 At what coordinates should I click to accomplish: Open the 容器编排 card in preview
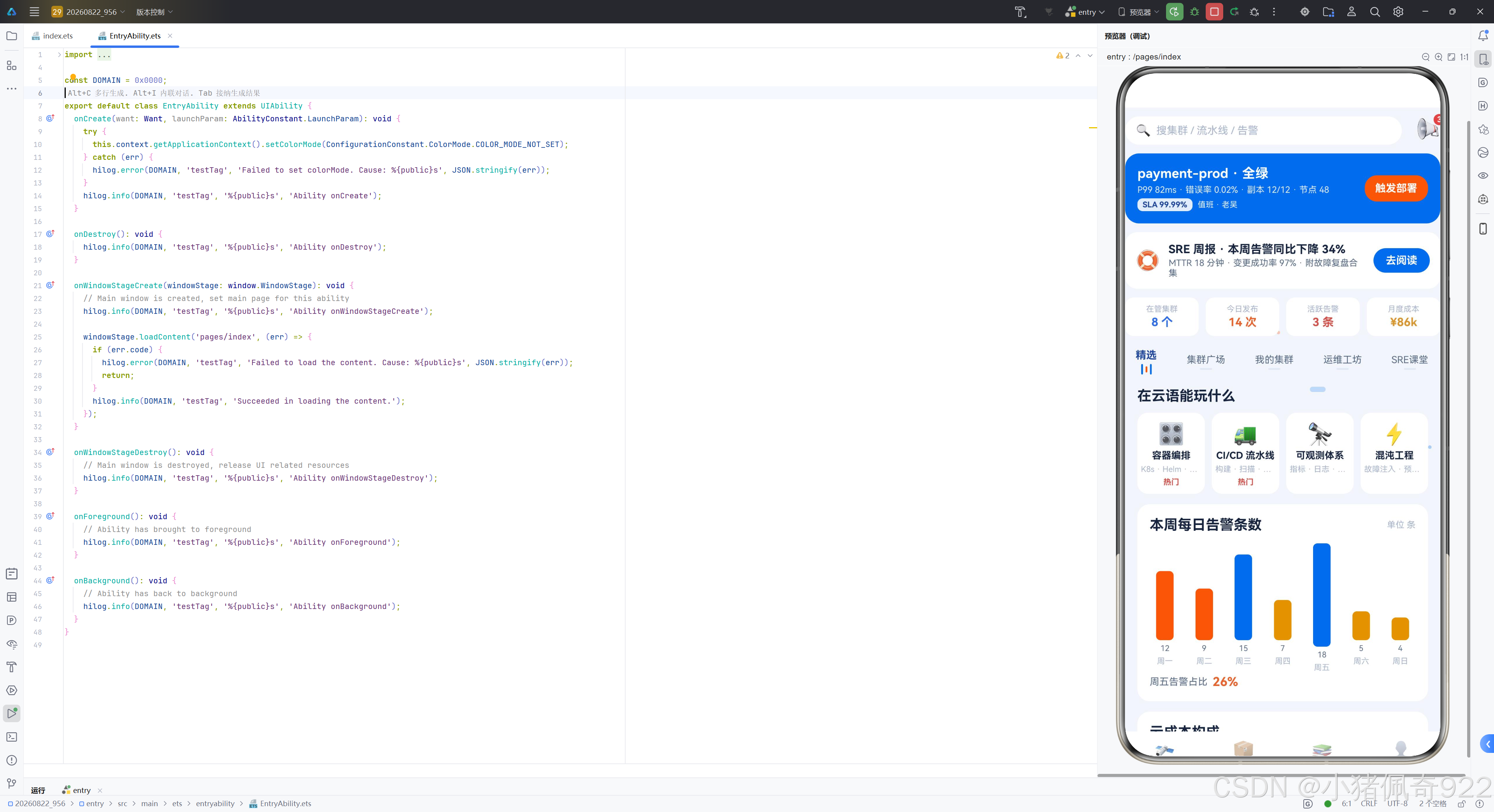(1171, 453)
